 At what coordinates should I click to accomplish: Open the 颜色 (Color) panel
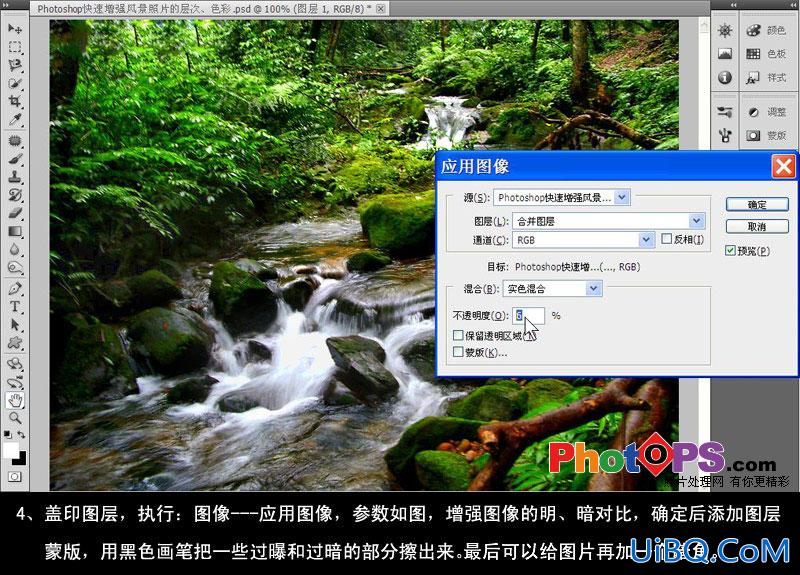click(x=766, y=31)
